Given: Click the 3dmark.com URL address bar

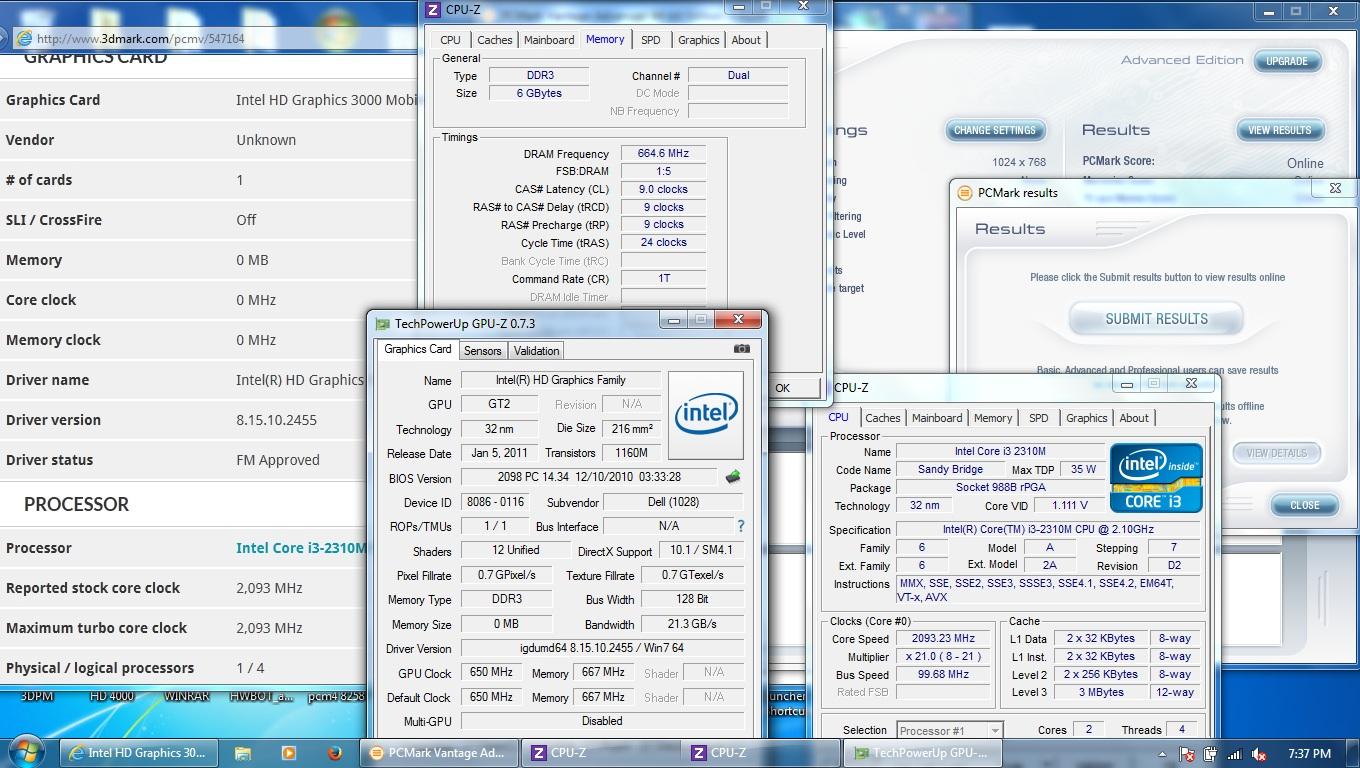Looking at the screenshot, I should pyautogui.click(x=214, y=39).
